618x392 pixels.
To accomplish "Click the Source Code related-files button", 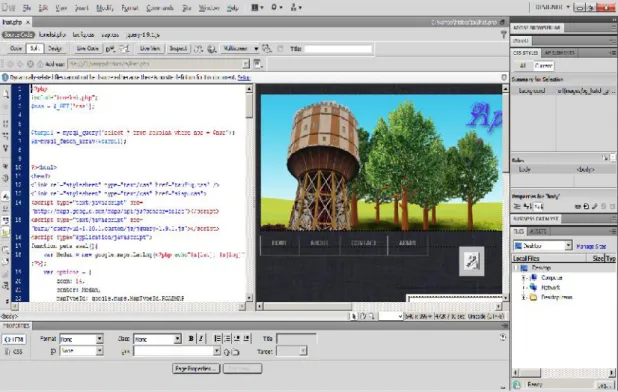I will (18, 35).
